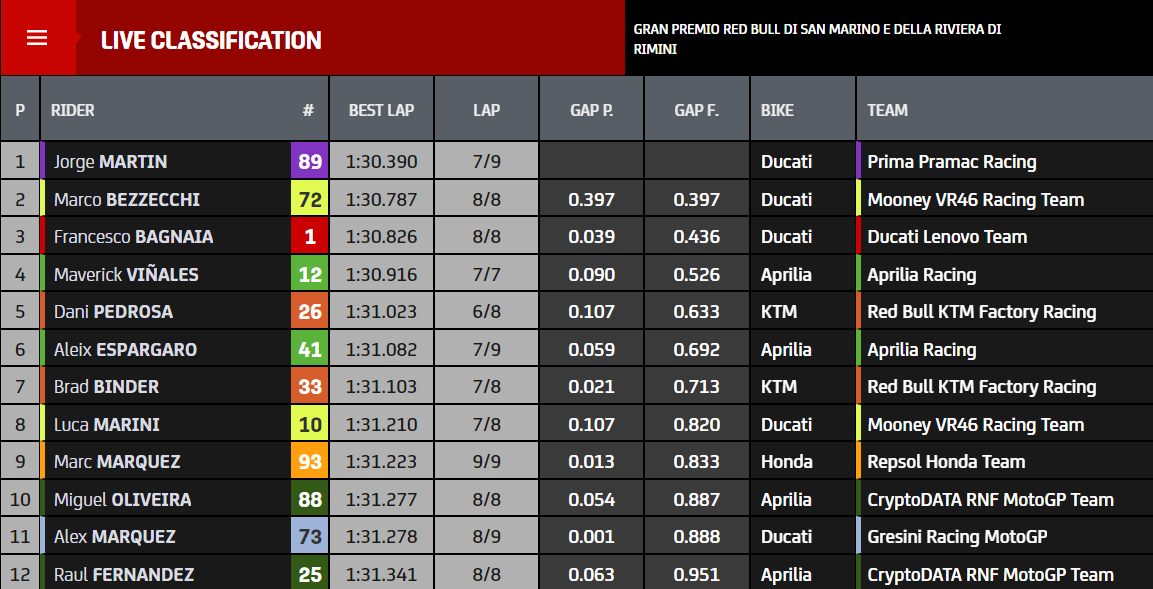Sort by the GAP F. column
Viewport: 1153px width, 589px height.
coord(696,109)
